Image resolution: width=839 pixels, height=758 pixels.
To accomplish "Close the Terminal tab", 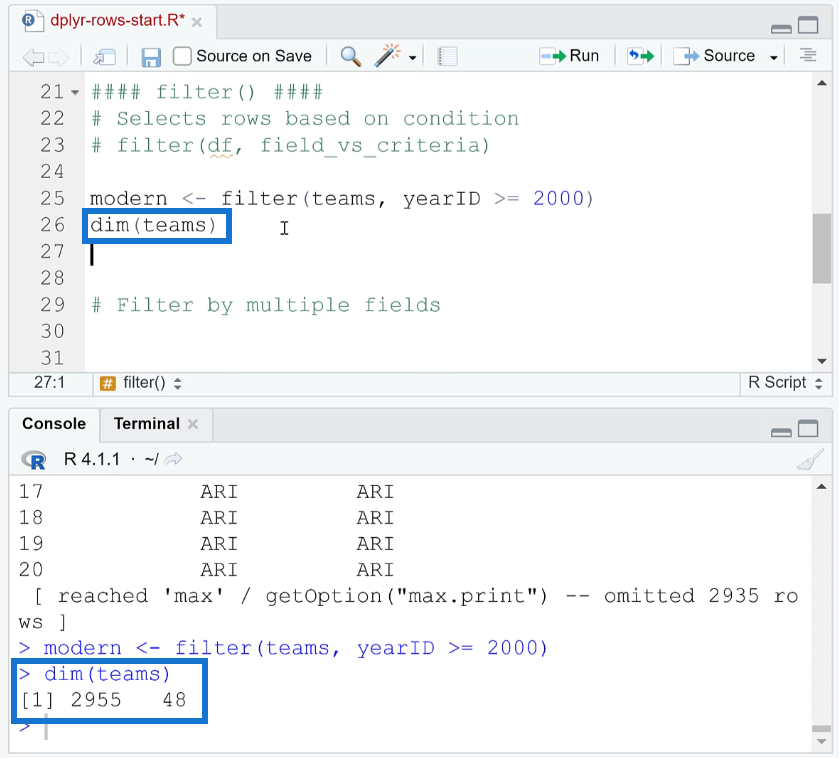I will tap(193, 424).
